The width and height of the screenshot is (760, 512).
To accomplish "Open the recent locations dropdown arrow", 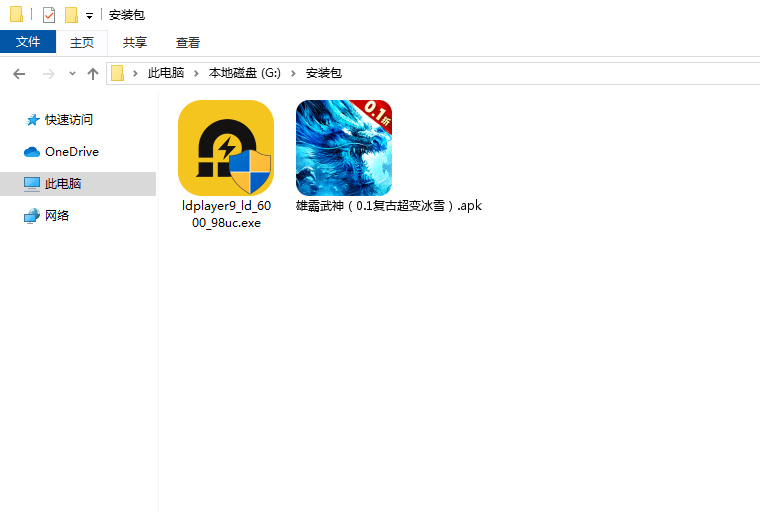I will click(72, 74).
